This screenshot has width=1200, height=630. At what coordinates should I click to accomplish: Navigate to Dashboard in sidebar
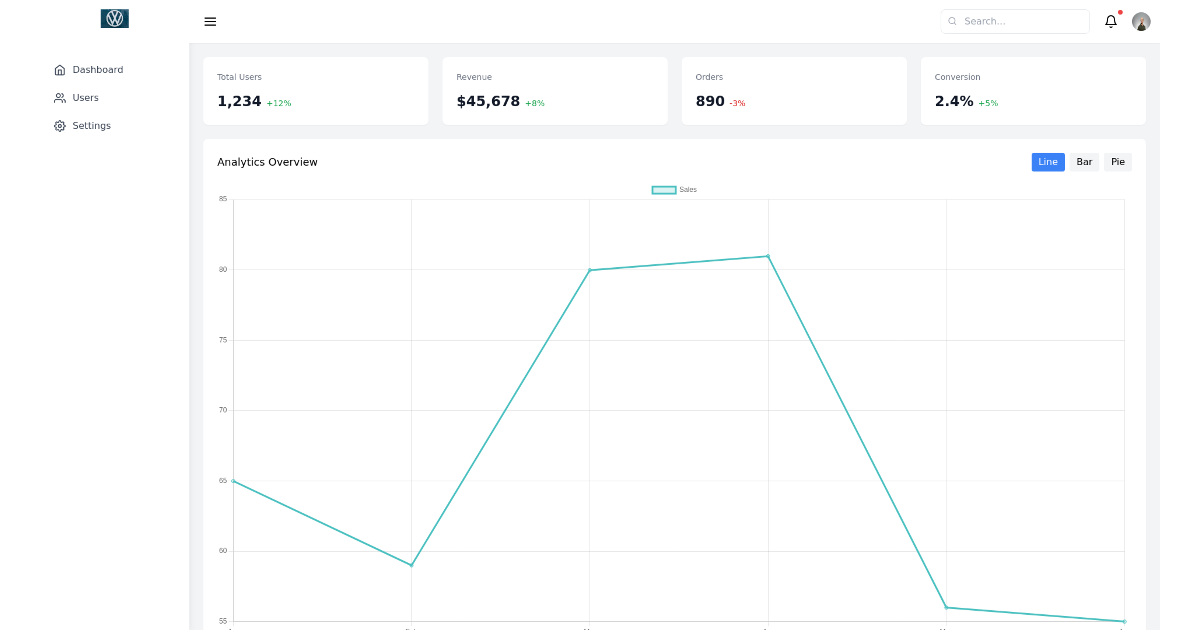pos(98,69)
